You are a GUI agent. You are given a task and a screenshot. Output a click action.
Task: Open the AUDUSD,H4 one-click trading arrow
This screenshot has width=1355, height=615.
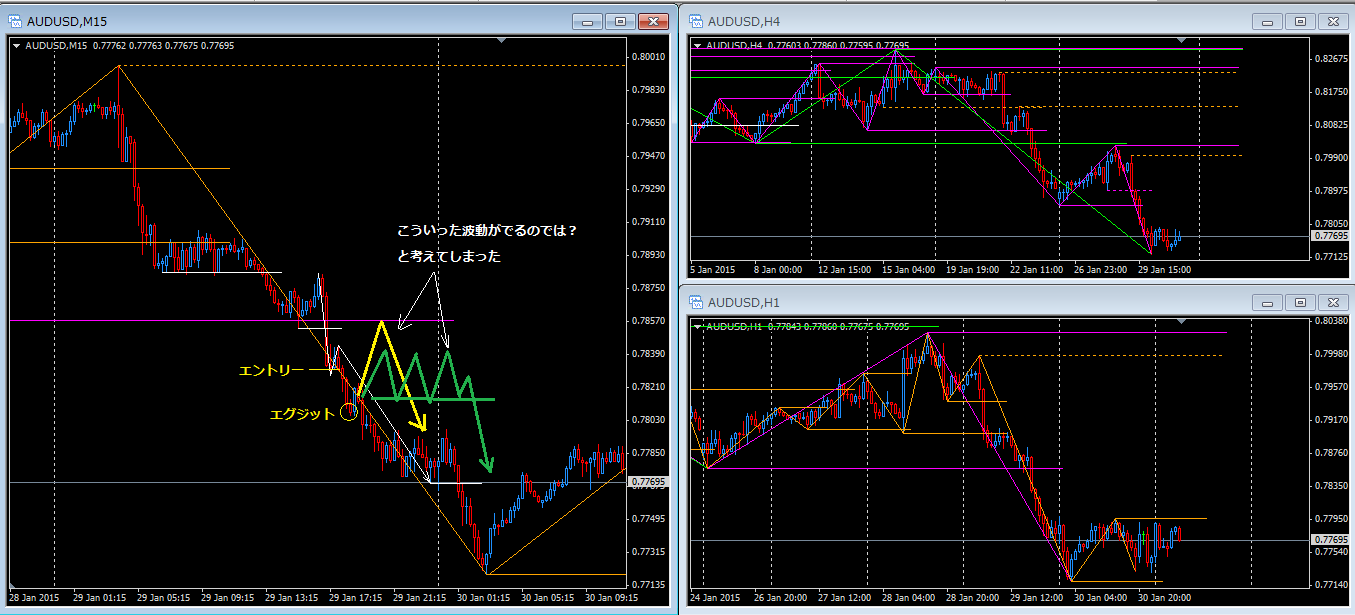click(x=697, y=45)
